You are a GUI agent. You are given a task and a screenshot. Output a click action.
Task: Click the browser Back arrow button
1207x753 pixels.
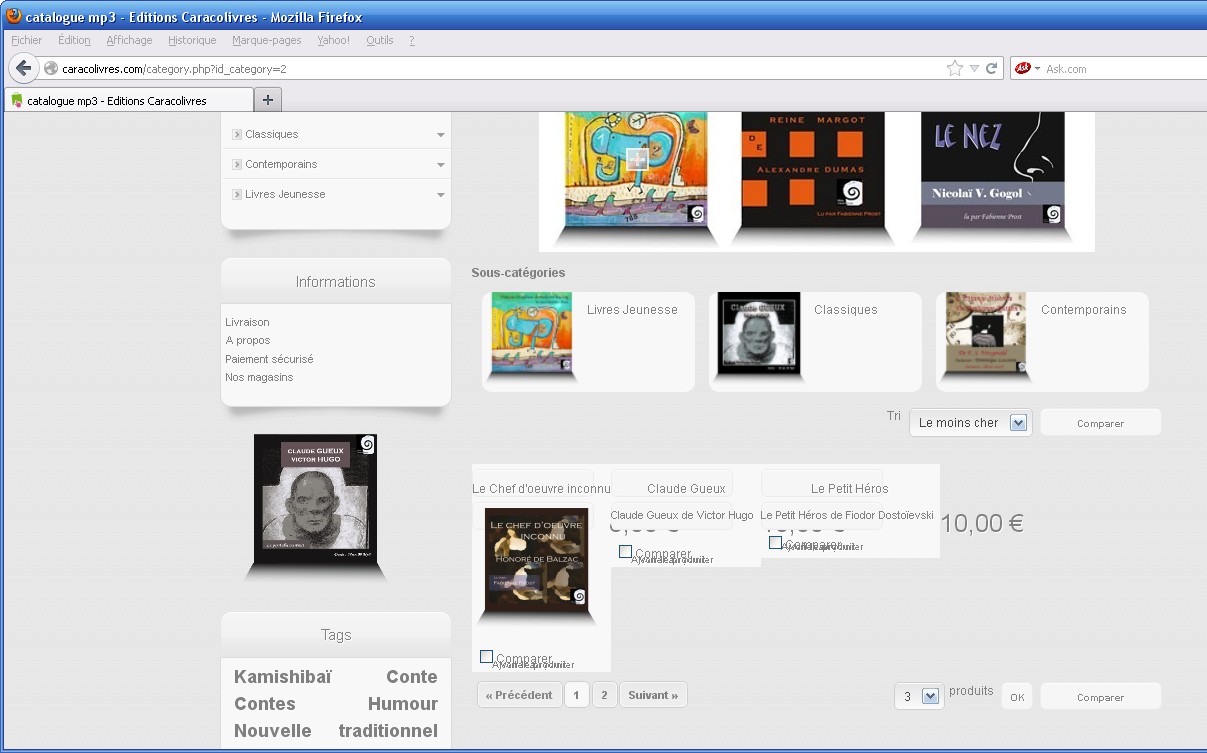tap(24, 68)
